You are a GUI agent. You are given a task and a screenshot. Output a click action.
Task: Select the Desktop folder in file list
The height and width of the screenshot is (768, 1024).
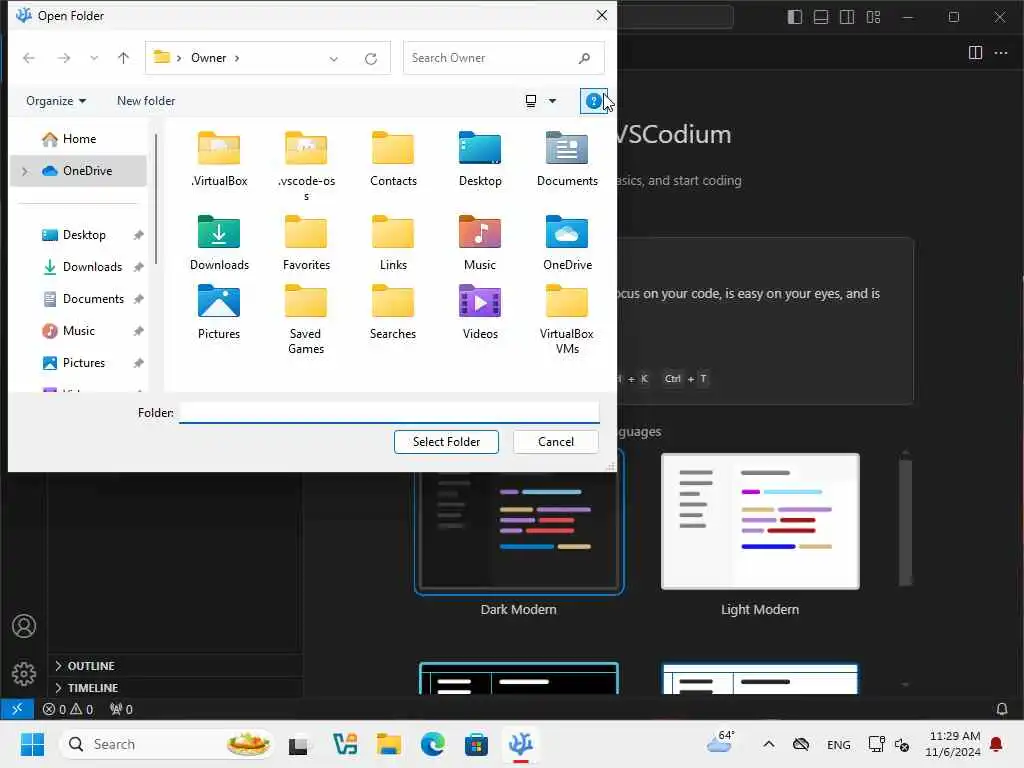pyautogui.click(x=480, y=159)
